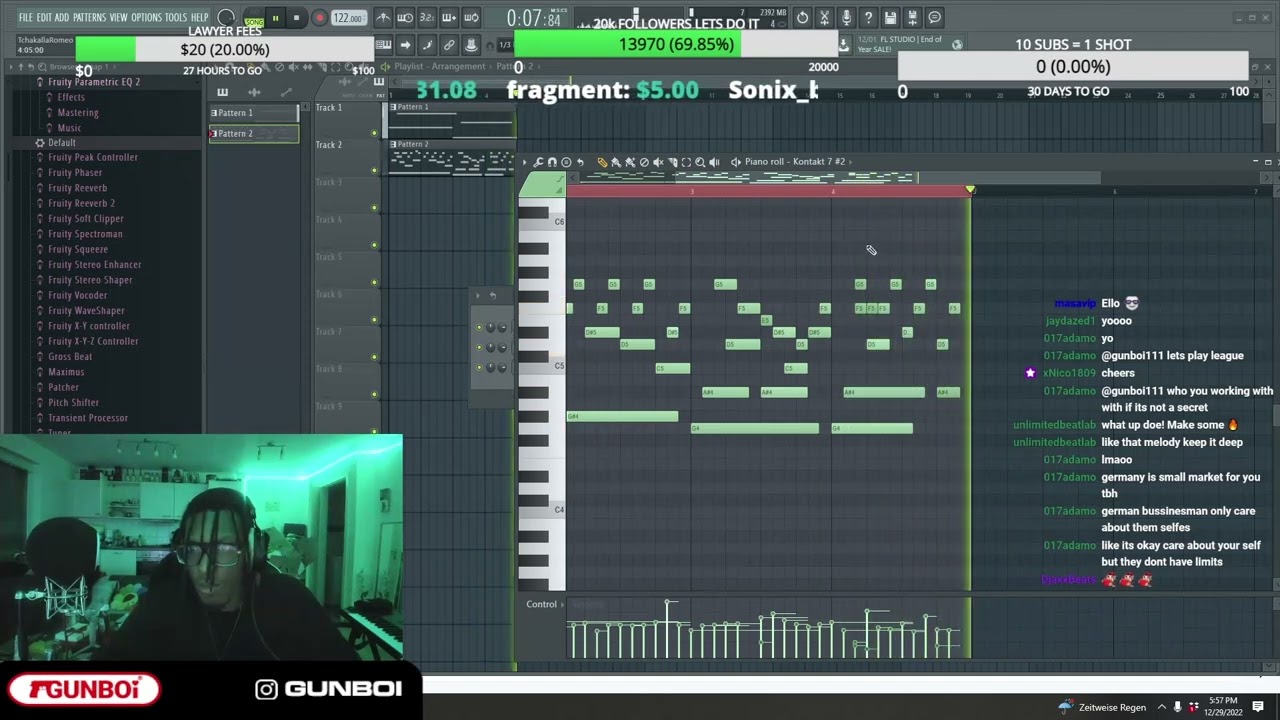Click the piano roll playback speaker icon
Image resolution: width=1280 pixels, height=720 pixels.
tap(714, 162)
